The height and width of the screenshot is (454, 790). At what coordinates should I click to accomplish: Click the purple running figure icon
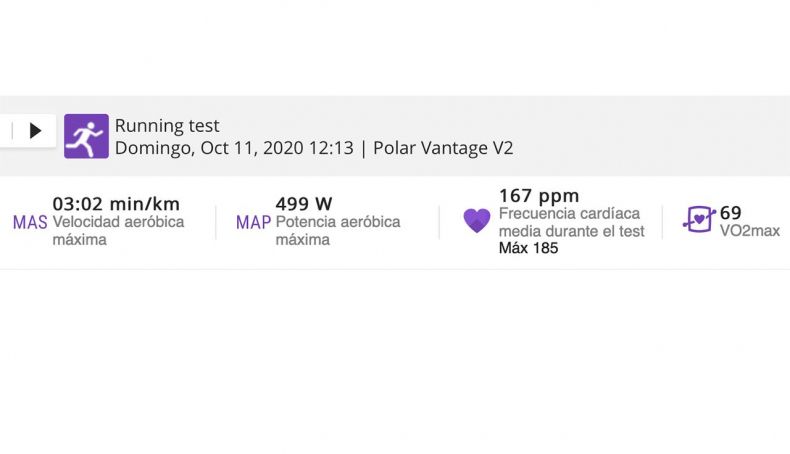click(86, 136)
